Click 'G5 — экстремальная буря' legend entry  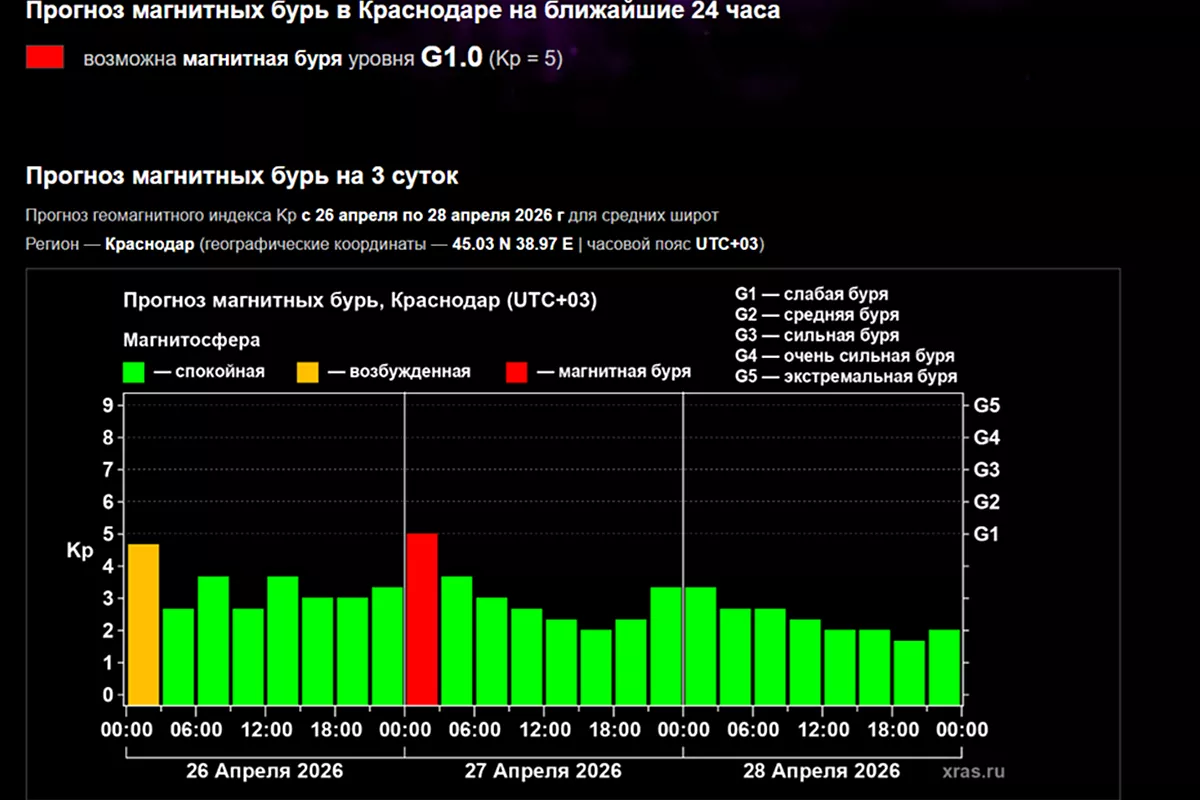(845, 377)
